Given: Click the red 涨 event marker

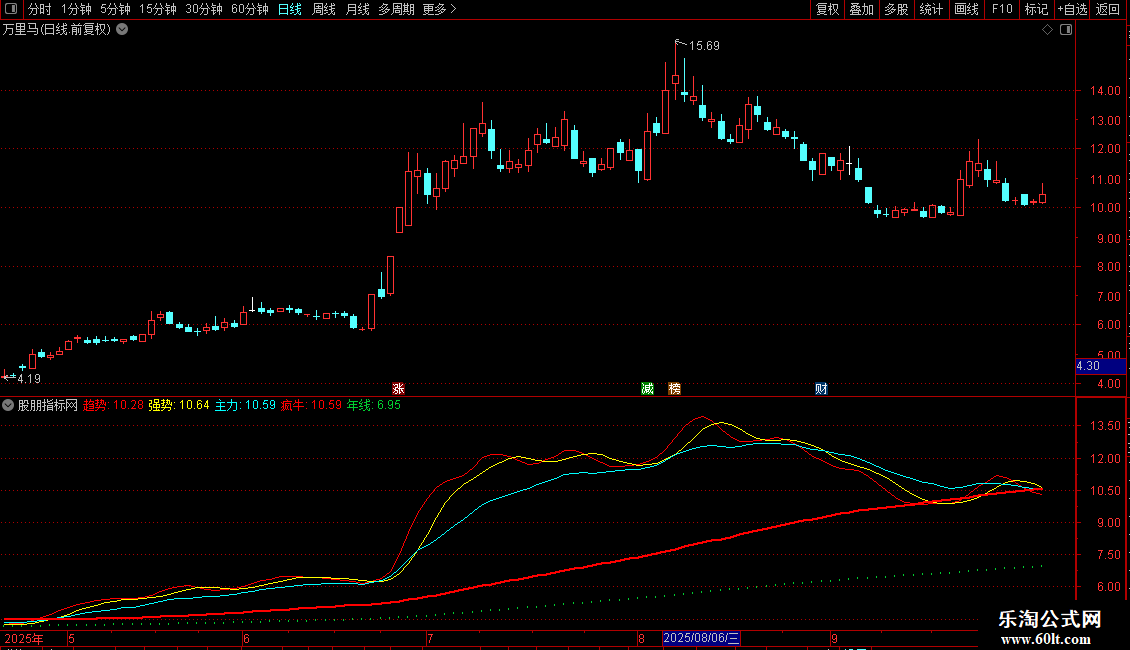Looking at the screenshot, I should (x=398, y=389).
